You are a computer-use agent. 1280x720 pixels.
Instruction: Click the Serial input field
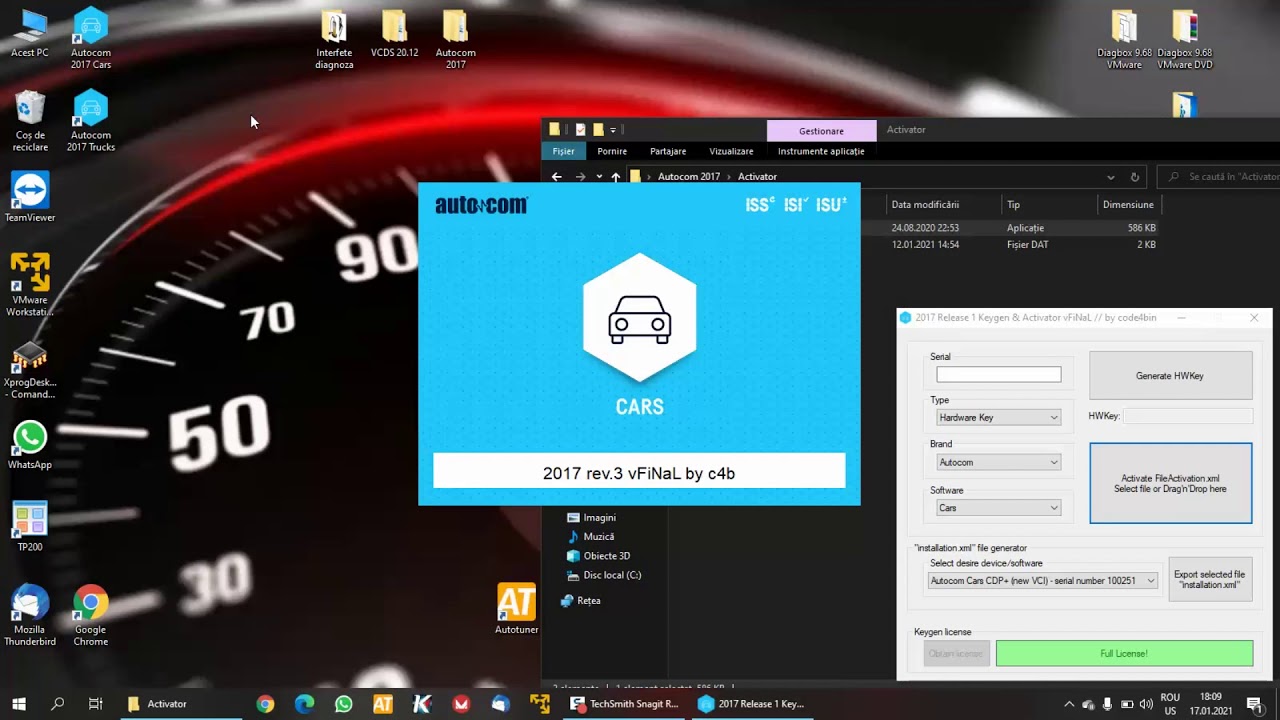(x=998, y=374)
